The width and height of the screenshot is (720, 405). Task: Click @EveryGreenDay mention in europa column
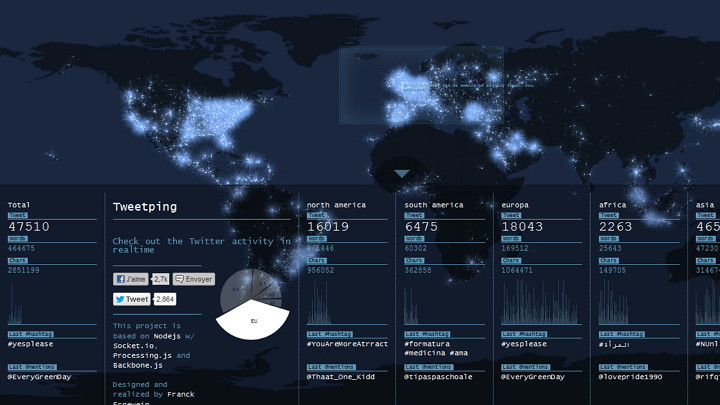(533, 377)
